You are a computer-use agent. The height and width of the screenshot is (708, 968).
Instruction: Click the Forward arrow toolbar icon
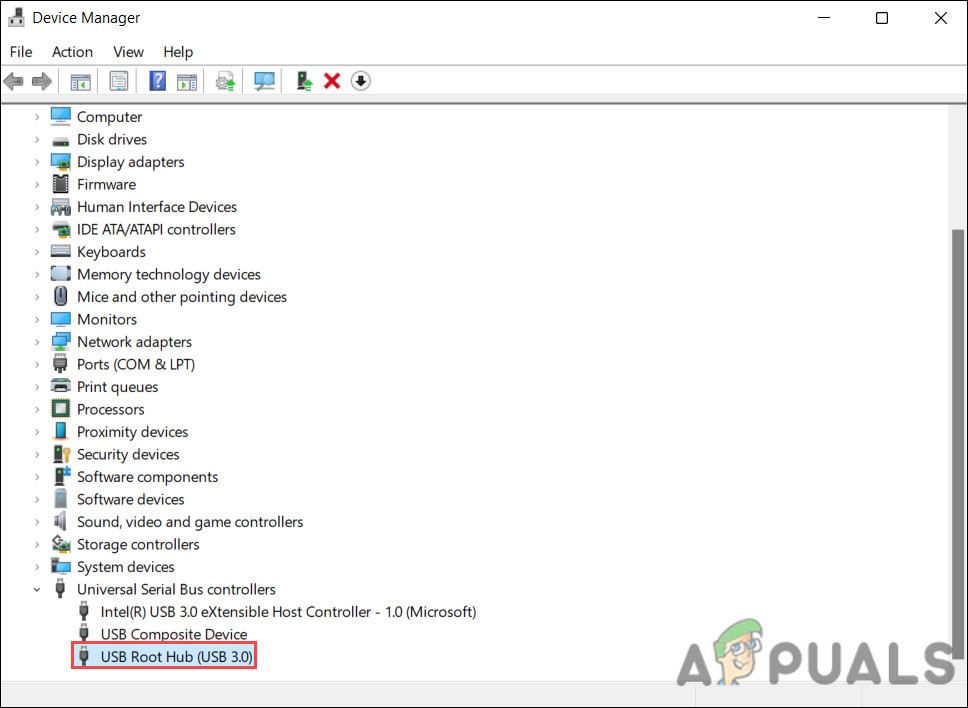[41, 81]
